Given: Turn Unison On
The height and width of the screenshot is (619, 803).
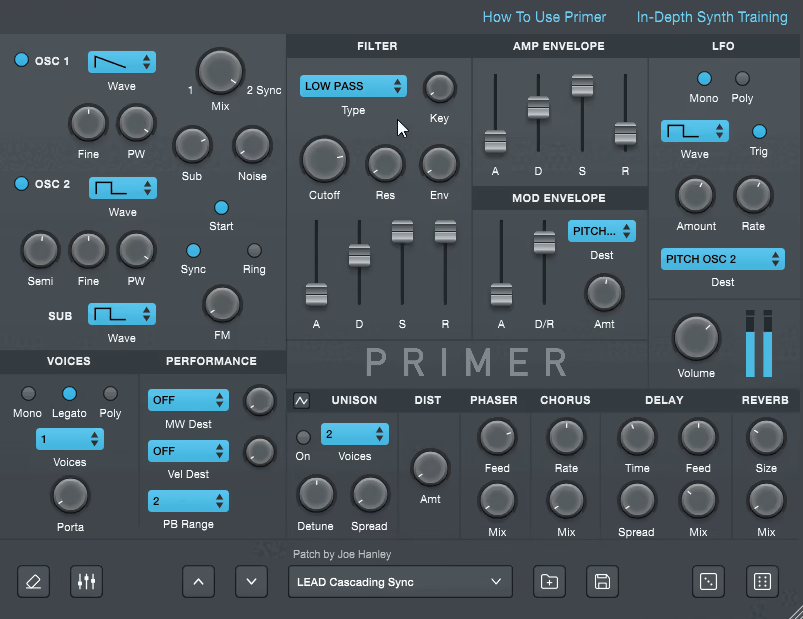Looking at the screenshot, I should coord(303,437).
